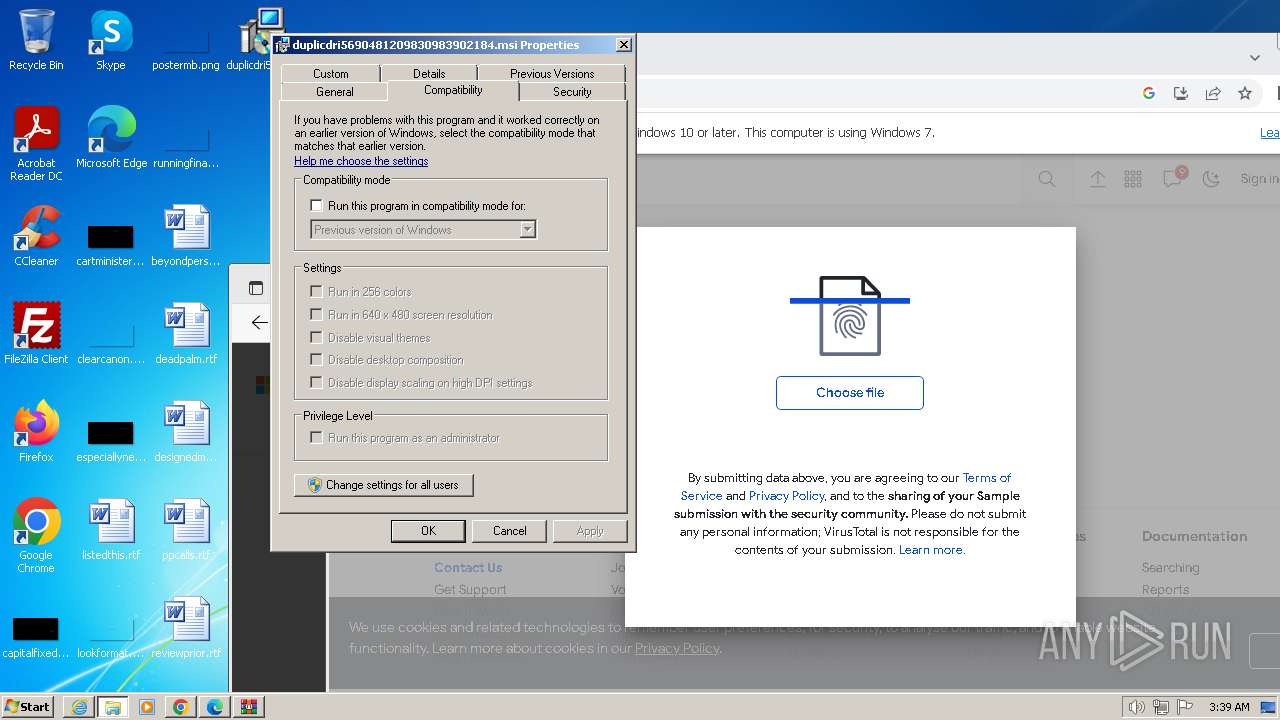Open Internet Explorer from the taskbar
This screenshot has width=1280, height=720.
(79, 707)
